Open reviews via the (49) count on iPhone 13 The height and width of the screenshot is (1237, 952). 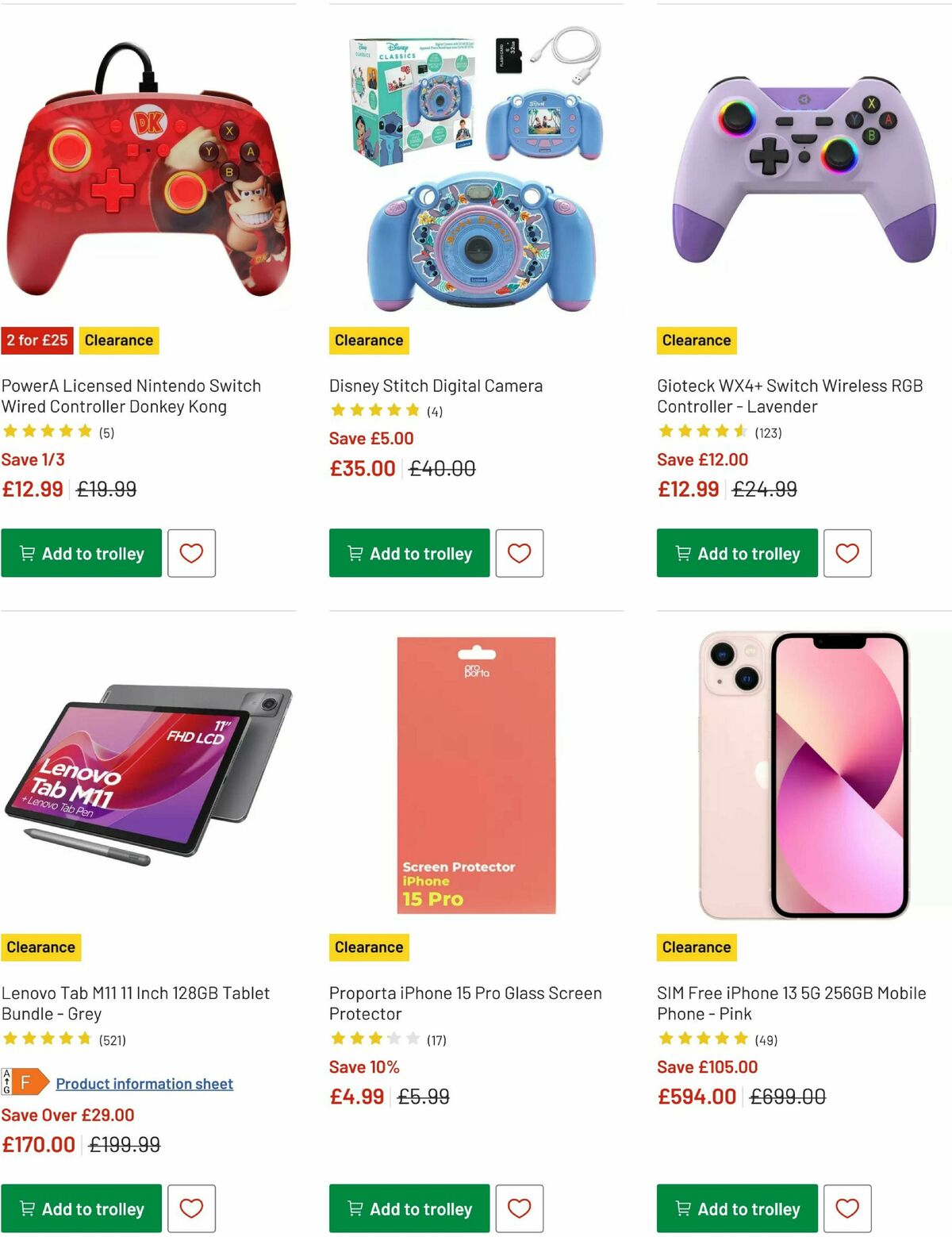tap(767, 1038)
